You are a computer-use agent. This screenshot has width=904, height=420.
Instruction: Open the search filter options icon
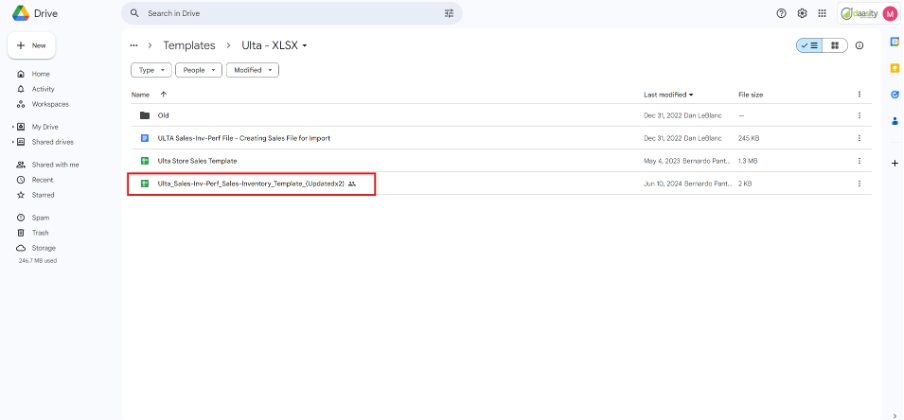[449, 13]
